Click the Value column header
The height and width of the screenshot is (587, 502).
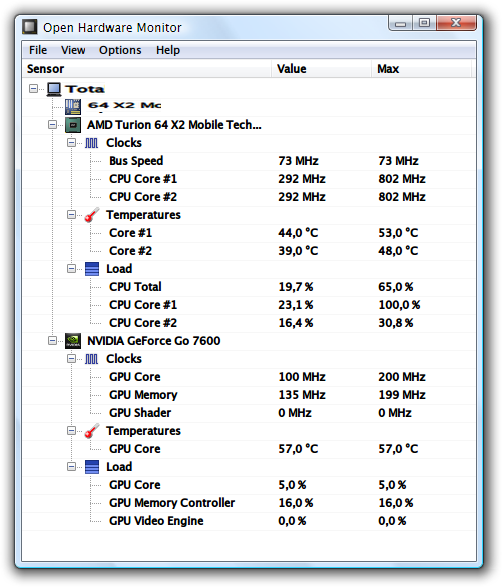[322, 69]
